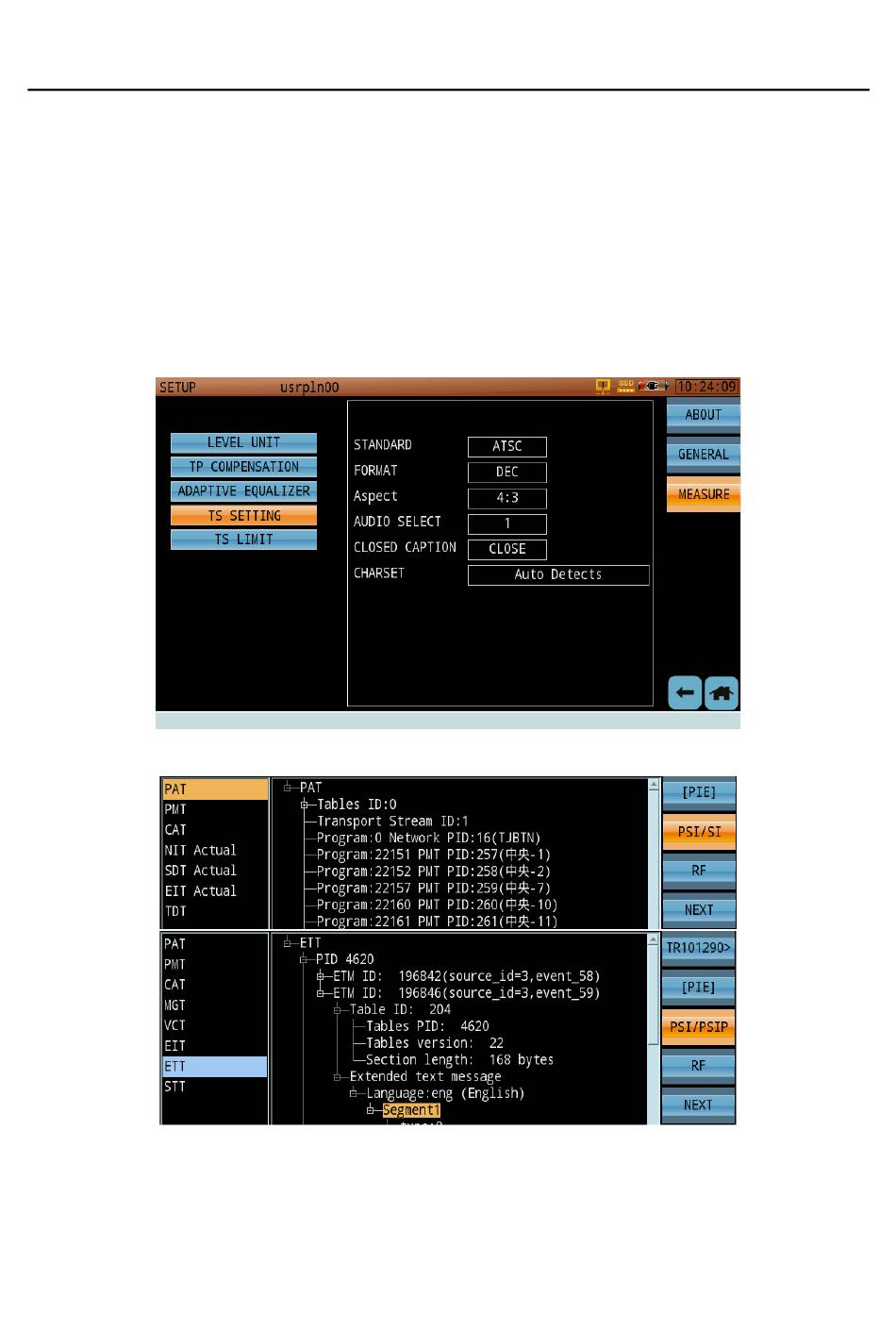Select Section length: 168 bytes row

click(x=459, y=1060)
